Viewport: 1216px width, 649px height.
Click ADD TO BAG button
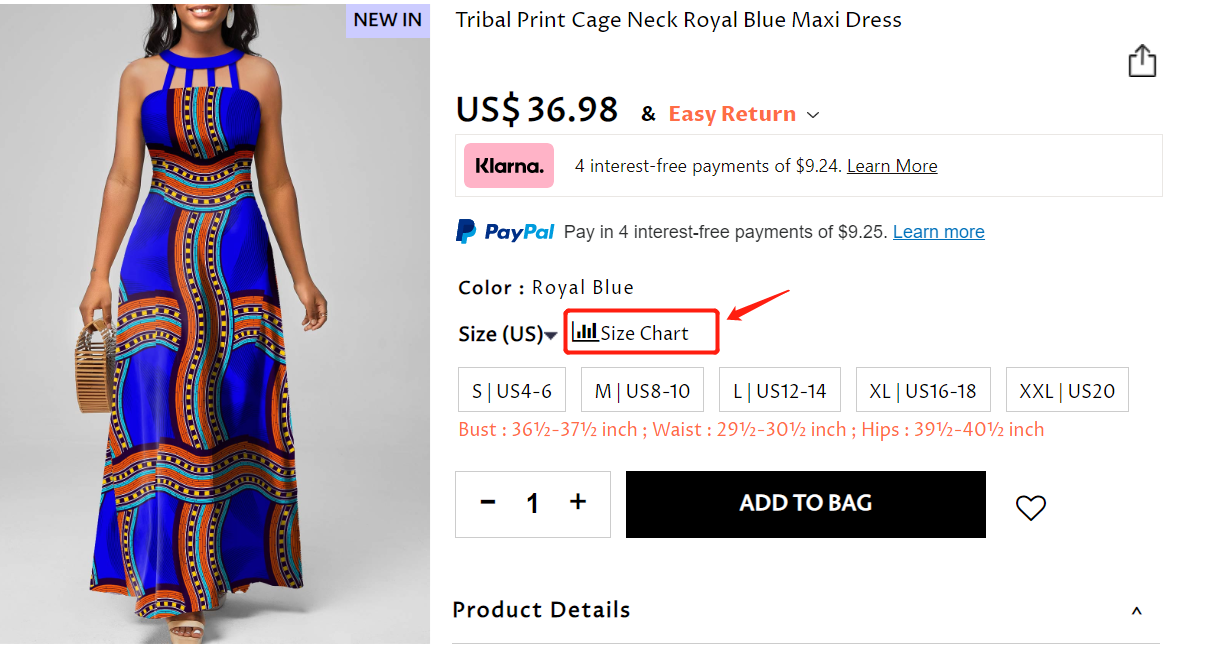[x=806, y=504]
